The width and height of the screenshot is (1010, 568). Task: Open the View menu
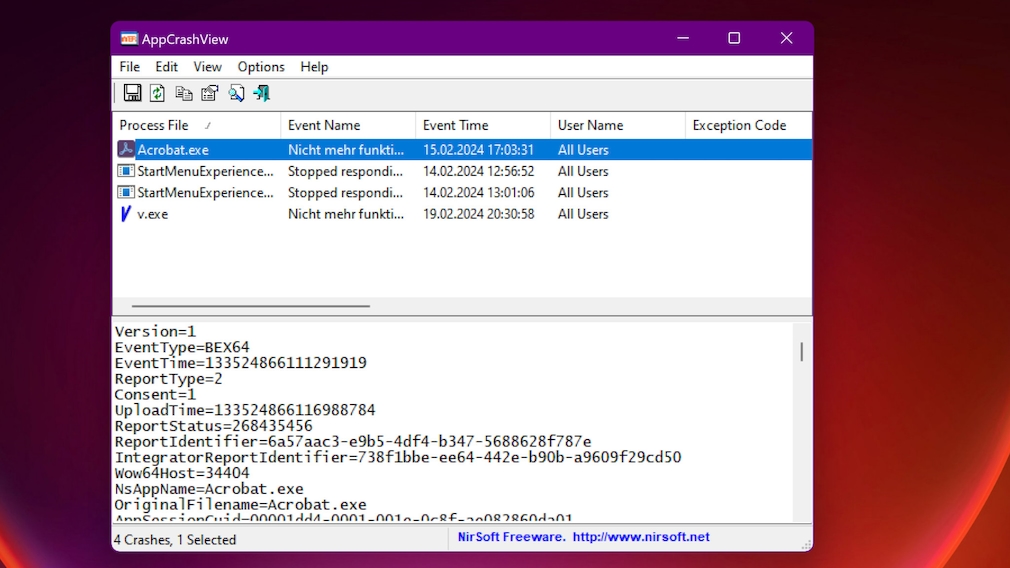click(x=207, y=67)
